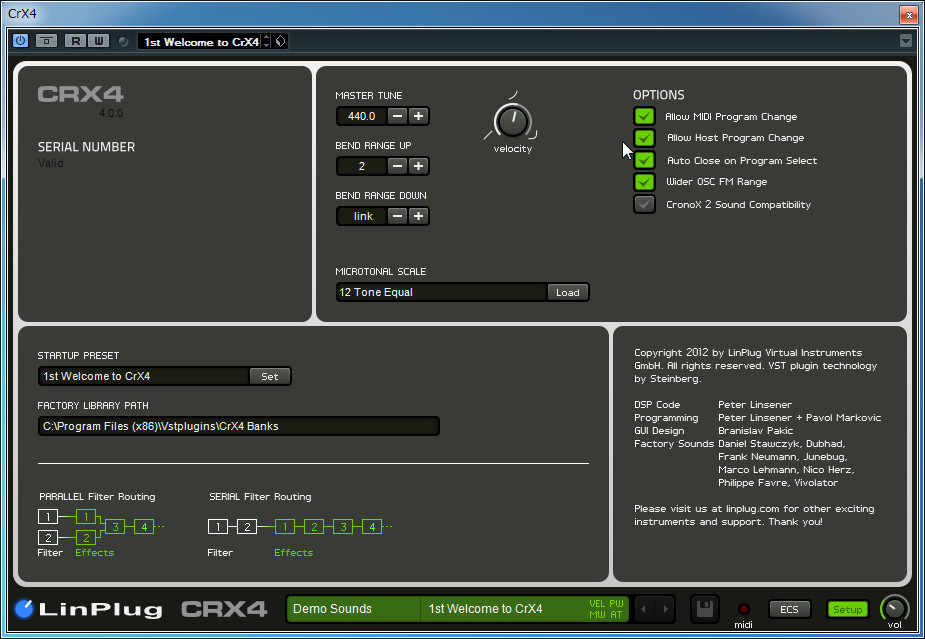Click the MW indicator in the preset display
The height and width of the screenshot is (639, 925).
(597, 615)
